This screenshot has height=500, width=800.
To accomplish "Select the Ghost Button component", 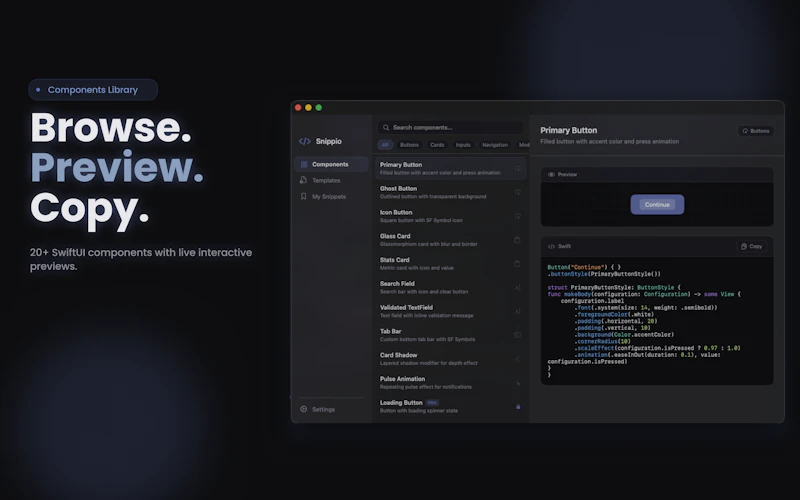I will [x=451, y=192].
